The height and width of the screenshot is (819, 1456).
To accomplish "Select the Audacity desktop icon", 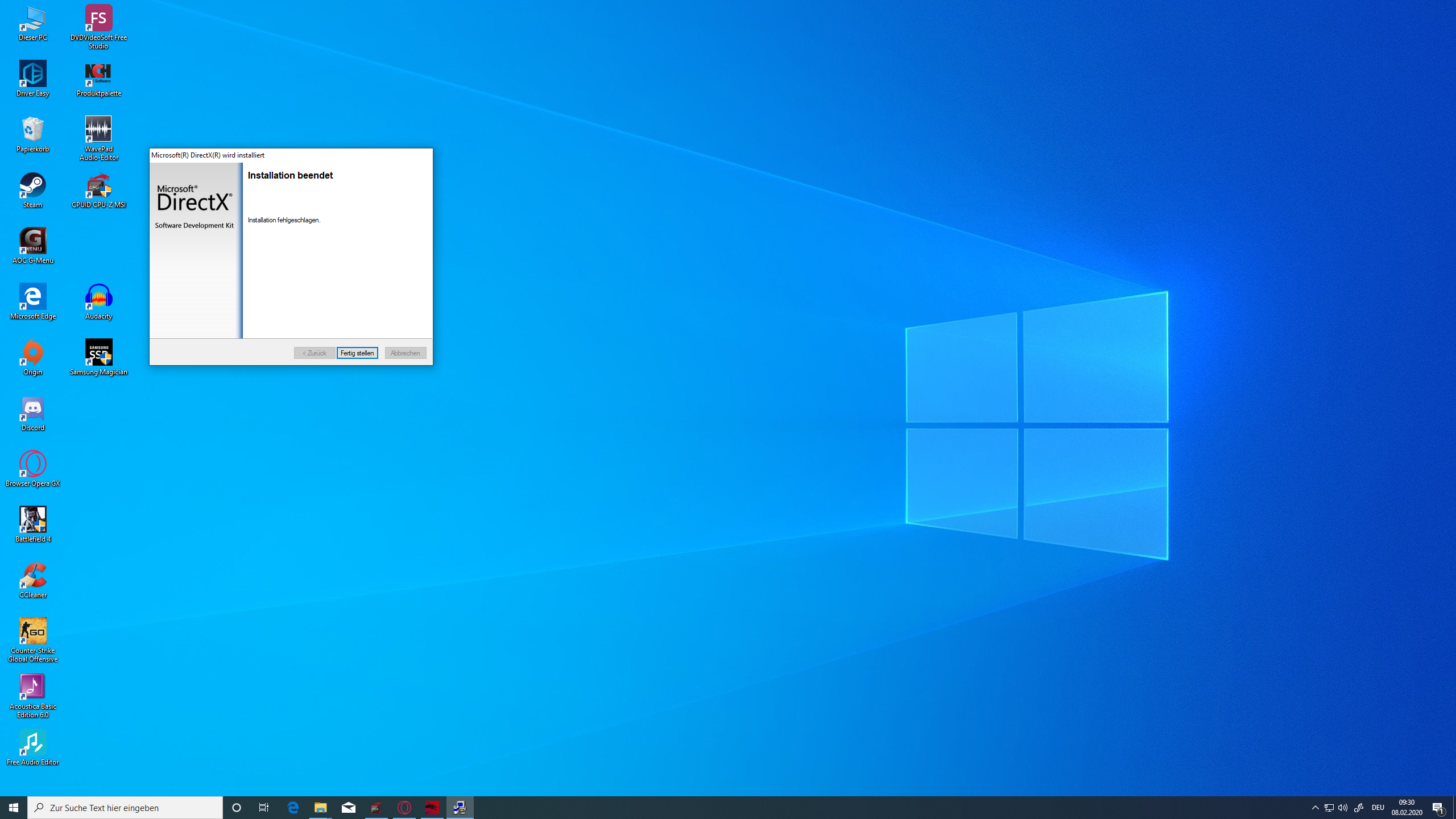I will coord(98,300).
